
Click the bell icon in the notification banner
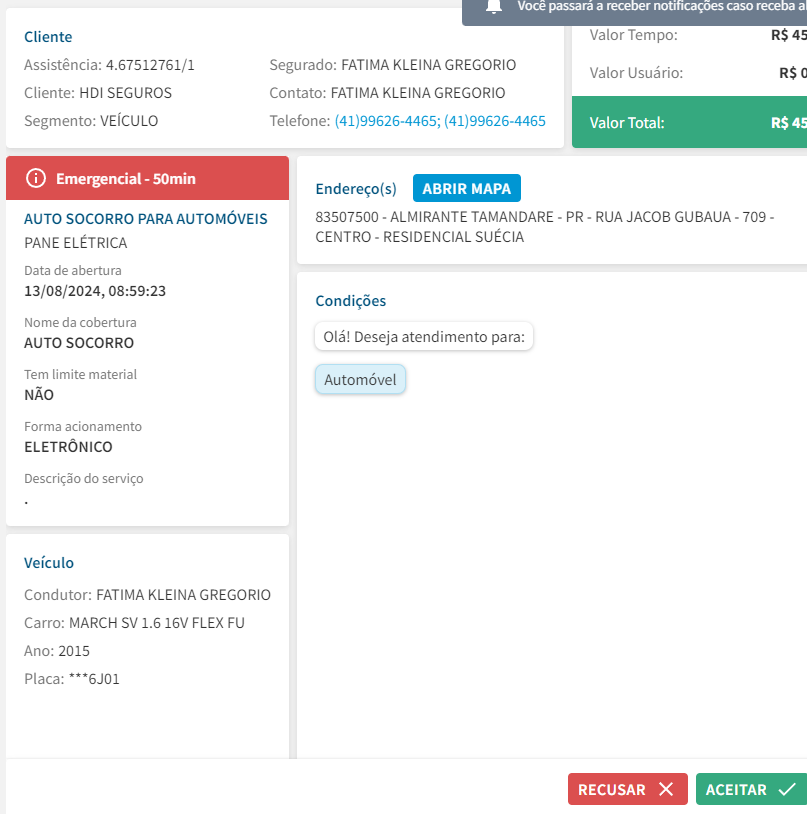click(x=493, y=7)
